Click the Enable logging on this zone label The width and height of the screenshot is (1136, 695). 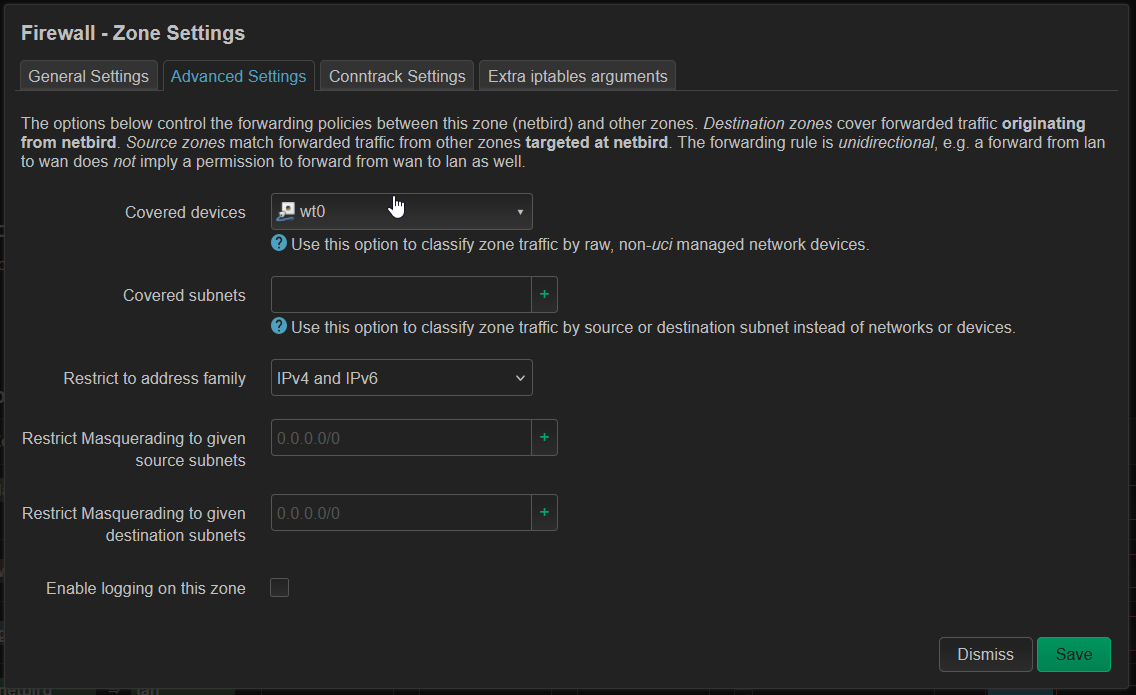click(146, 588)
